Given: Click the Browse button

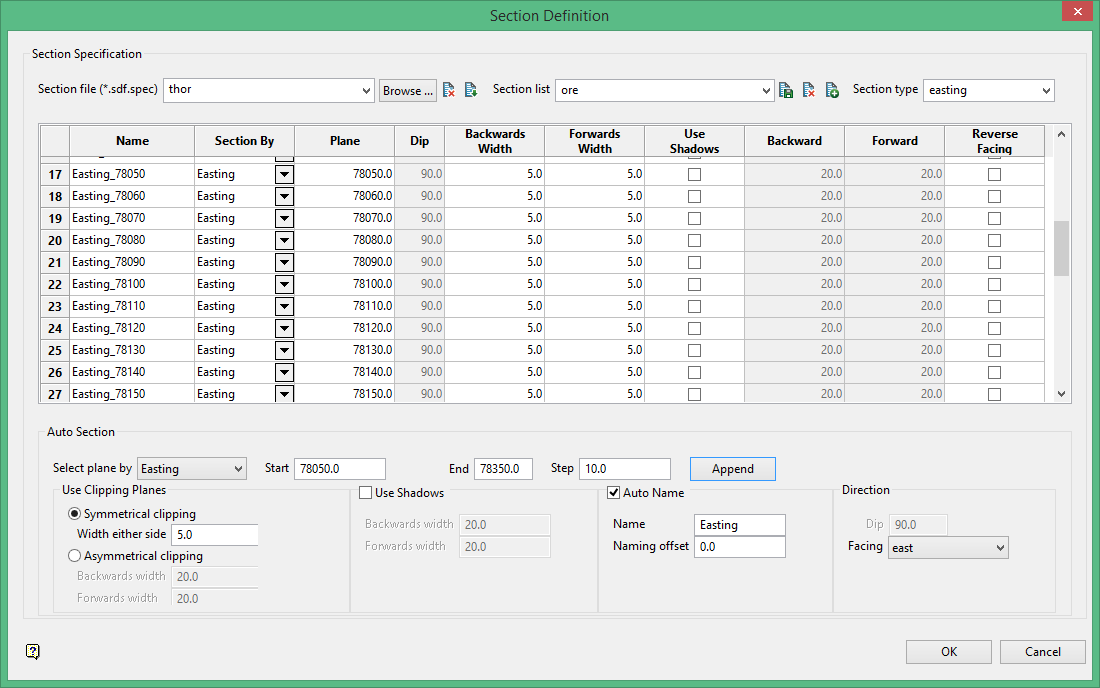Looking at the screenshot, I should (408, 90).
